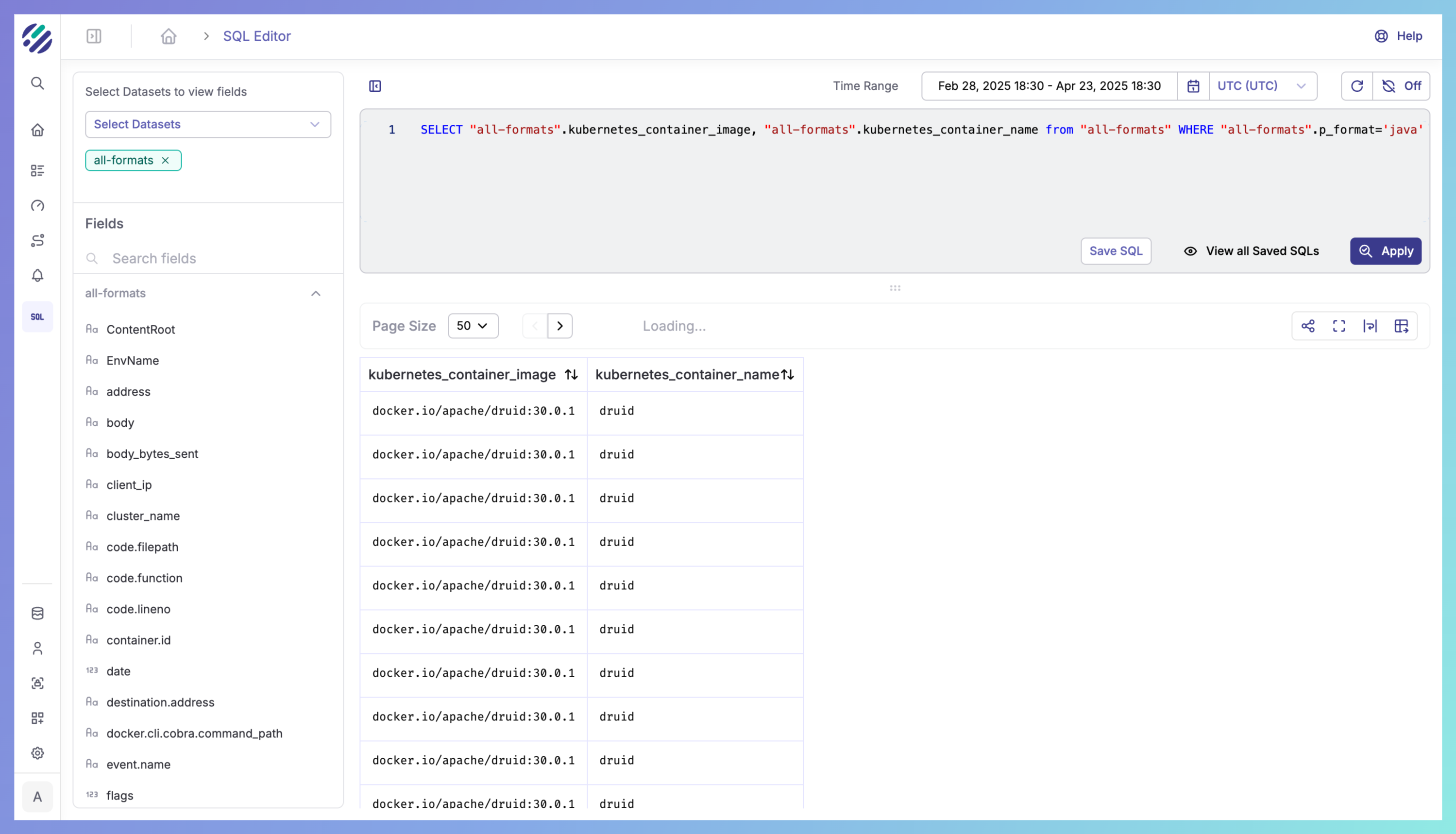This screenshot has height=834, width=1456.
Task: Open the Alerts bell icon in sidebar
Action: 37,276
